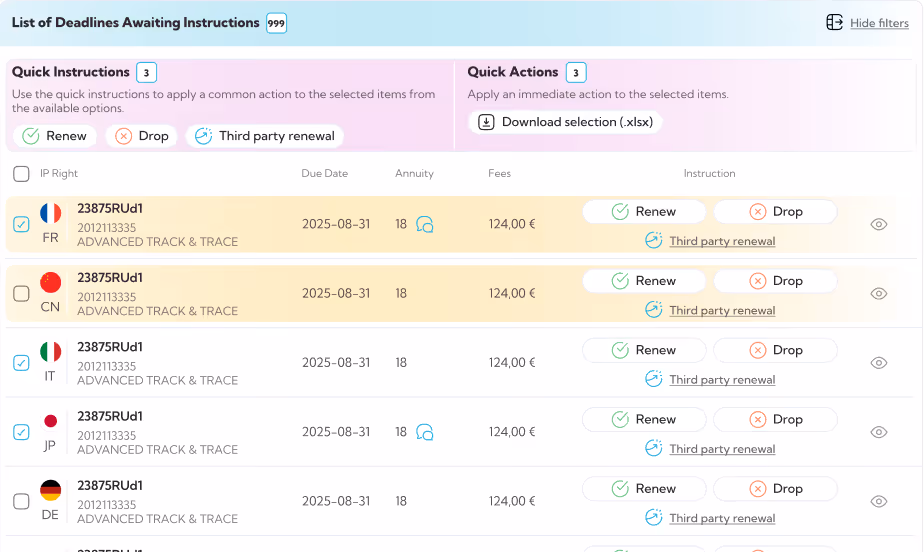Renew the DE patent
The height and width of the screenshot is (552, 924).
tap(644, 488)
